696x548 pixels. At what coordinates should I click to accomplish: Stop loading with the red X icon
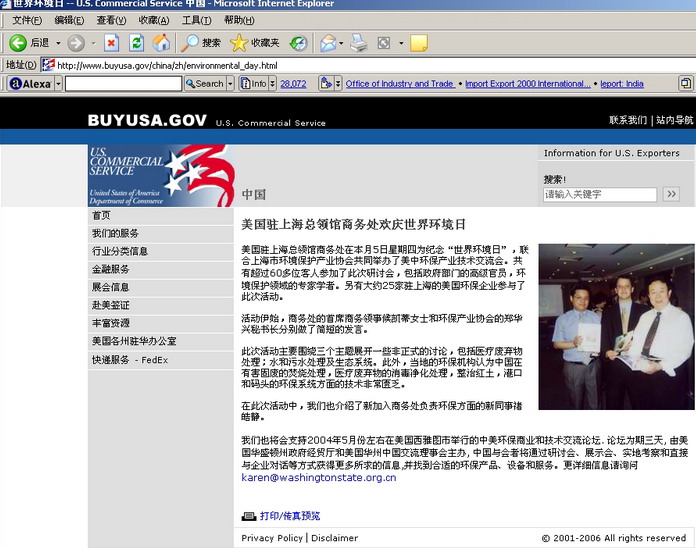[111, 43]
